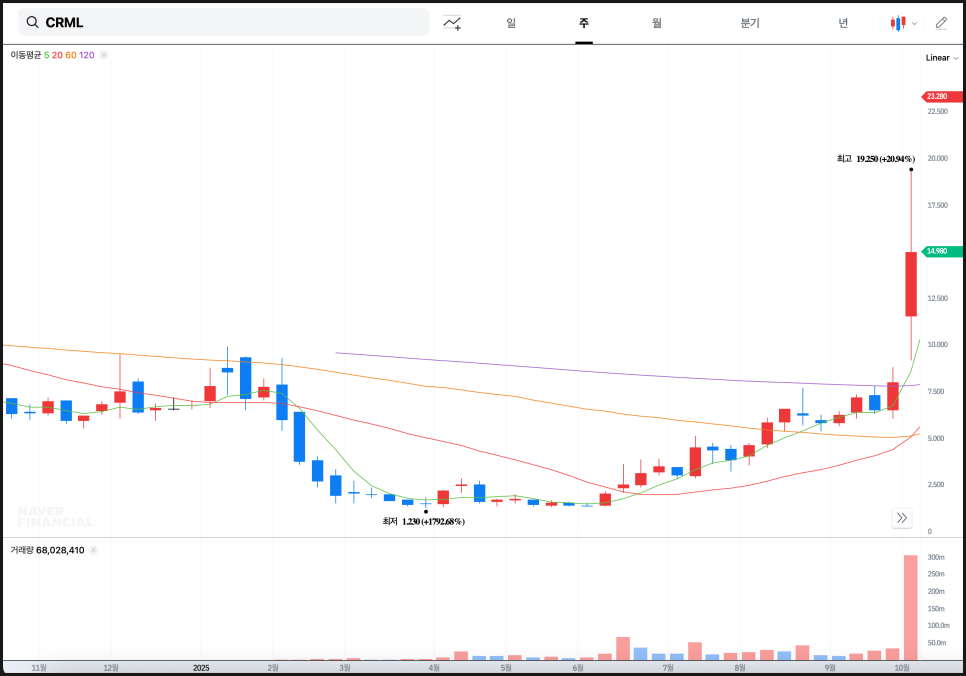This screenshot has height=676, width=966.
Task: Switch to the 월 (monthly) tab
Action: (656, 23)
